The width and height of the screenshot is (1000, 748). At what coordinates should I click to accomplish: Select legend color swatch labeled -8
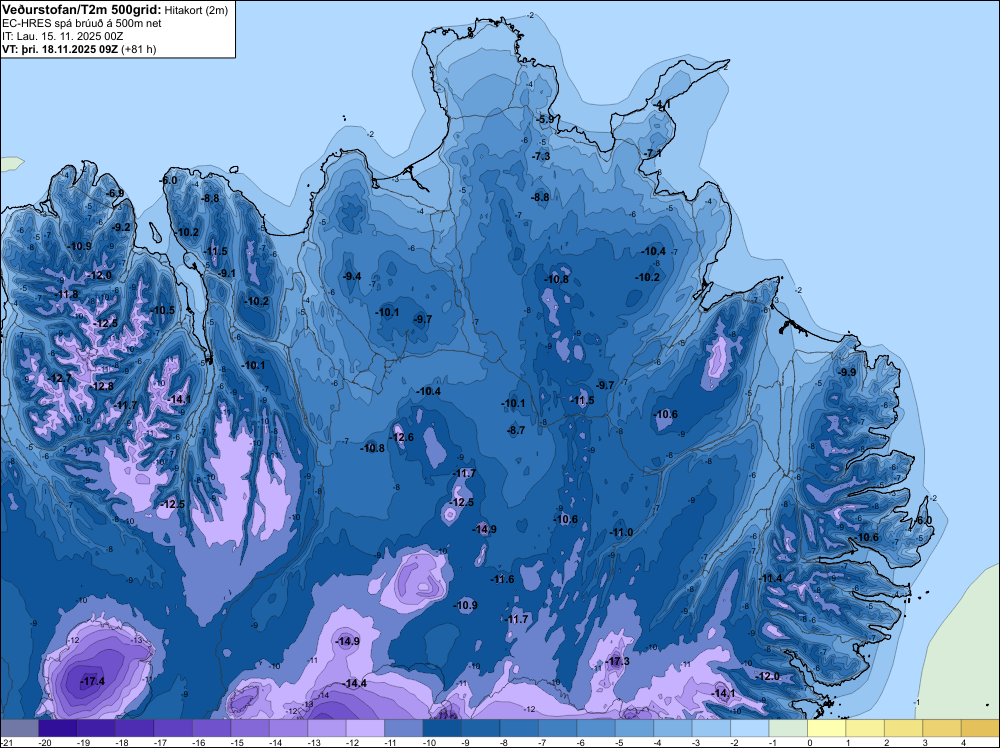tap(519, 728)
